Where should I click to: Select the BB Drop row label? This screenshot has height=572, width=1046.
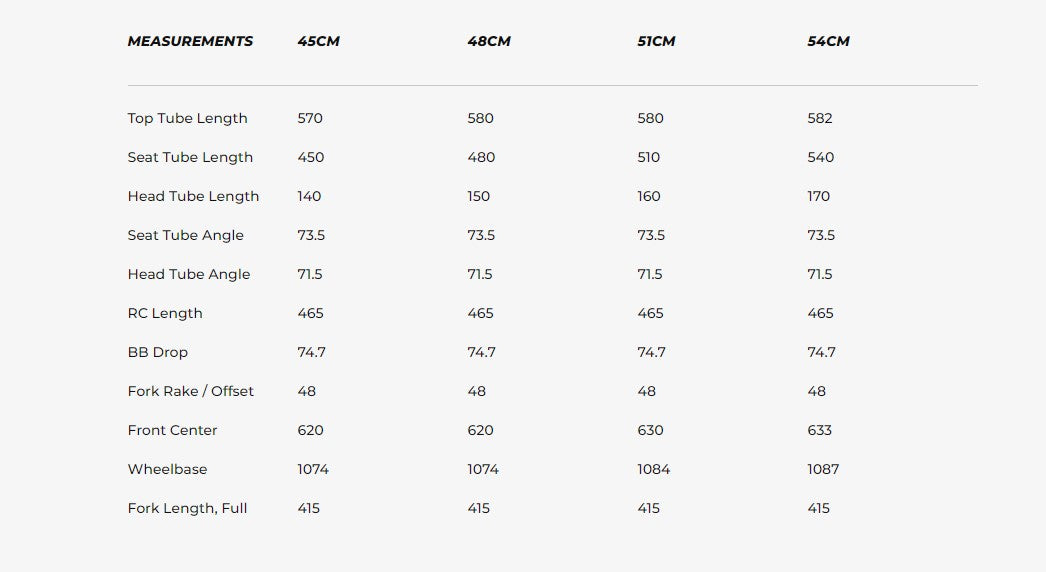pos(157,352)
